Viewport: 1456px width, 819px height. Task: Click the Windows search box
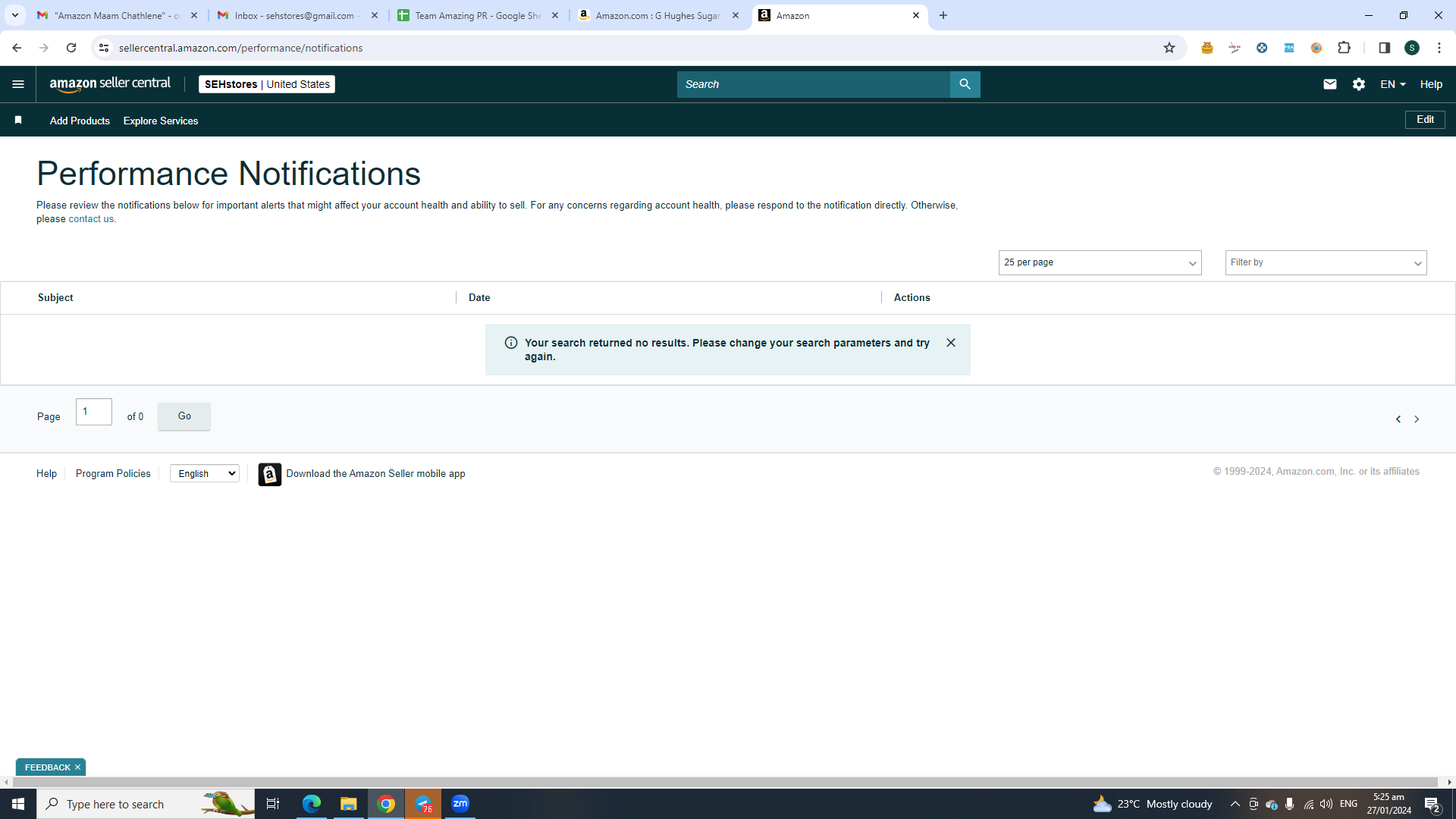click(146, 804)
